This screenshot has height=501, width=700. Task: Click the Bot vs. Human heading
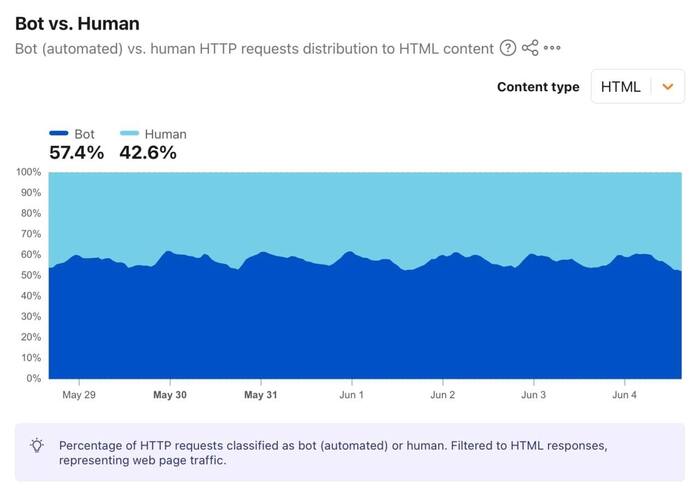[77, 24]
